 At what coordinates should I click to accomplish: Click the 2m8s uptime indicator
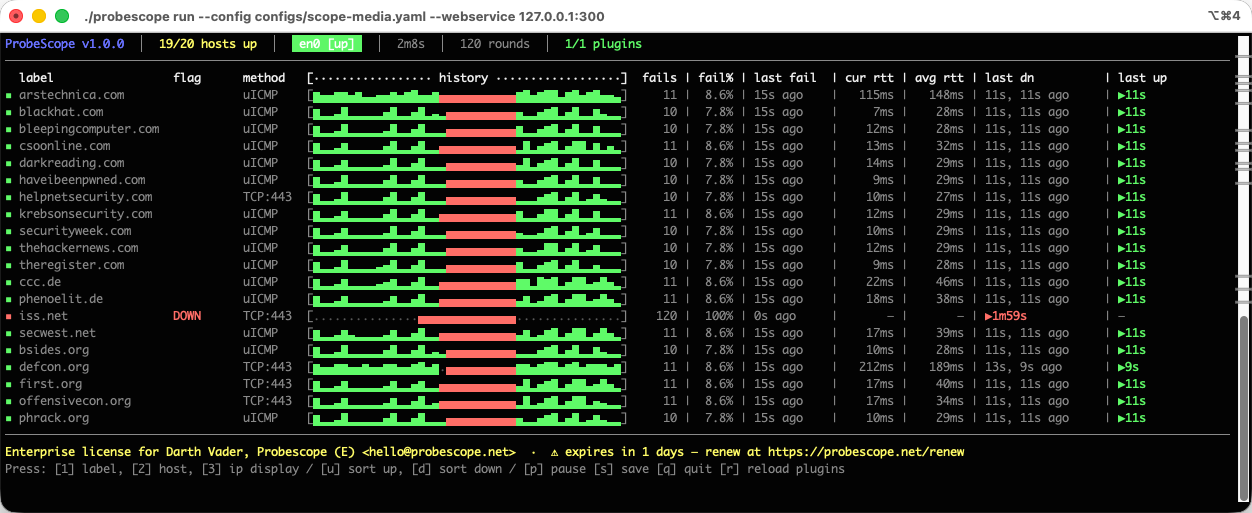411,44
